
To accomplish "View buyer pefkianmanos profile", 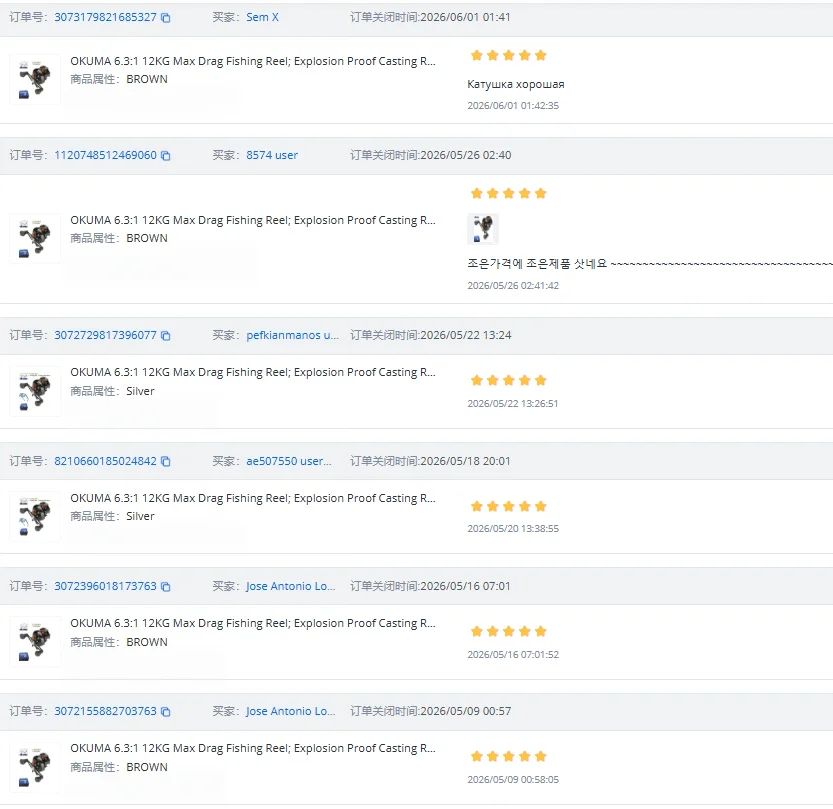I will tap(292, 335).
